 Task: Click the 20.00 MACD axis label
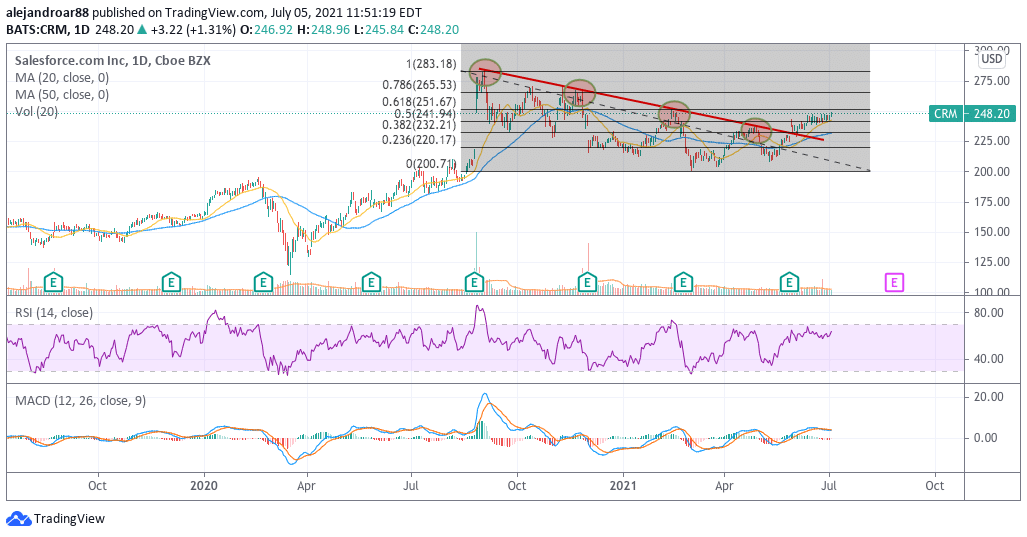pyautogui.click(x=989, y=396)
